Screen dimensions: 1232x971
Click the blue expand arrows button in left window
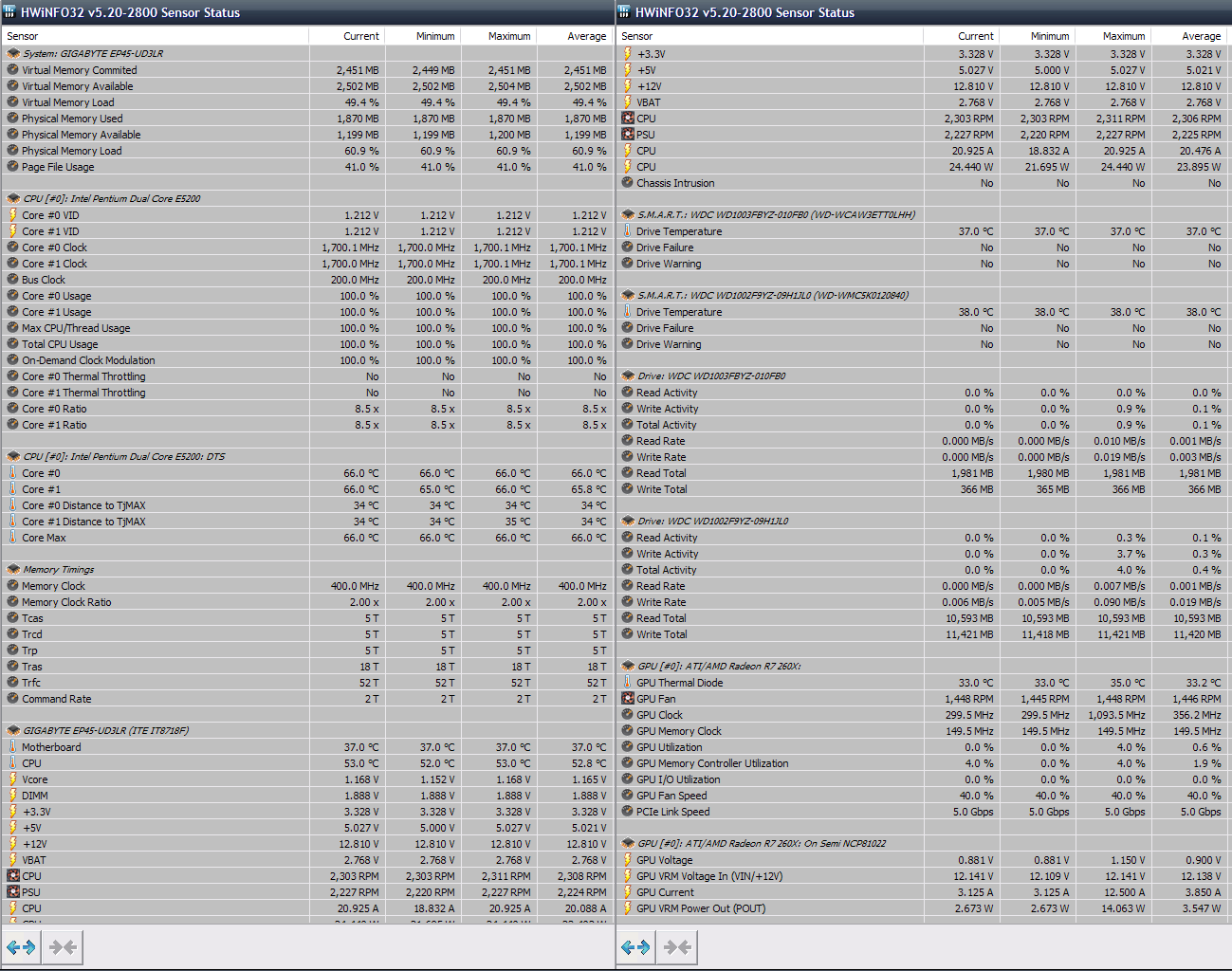(x=21, y=947)
